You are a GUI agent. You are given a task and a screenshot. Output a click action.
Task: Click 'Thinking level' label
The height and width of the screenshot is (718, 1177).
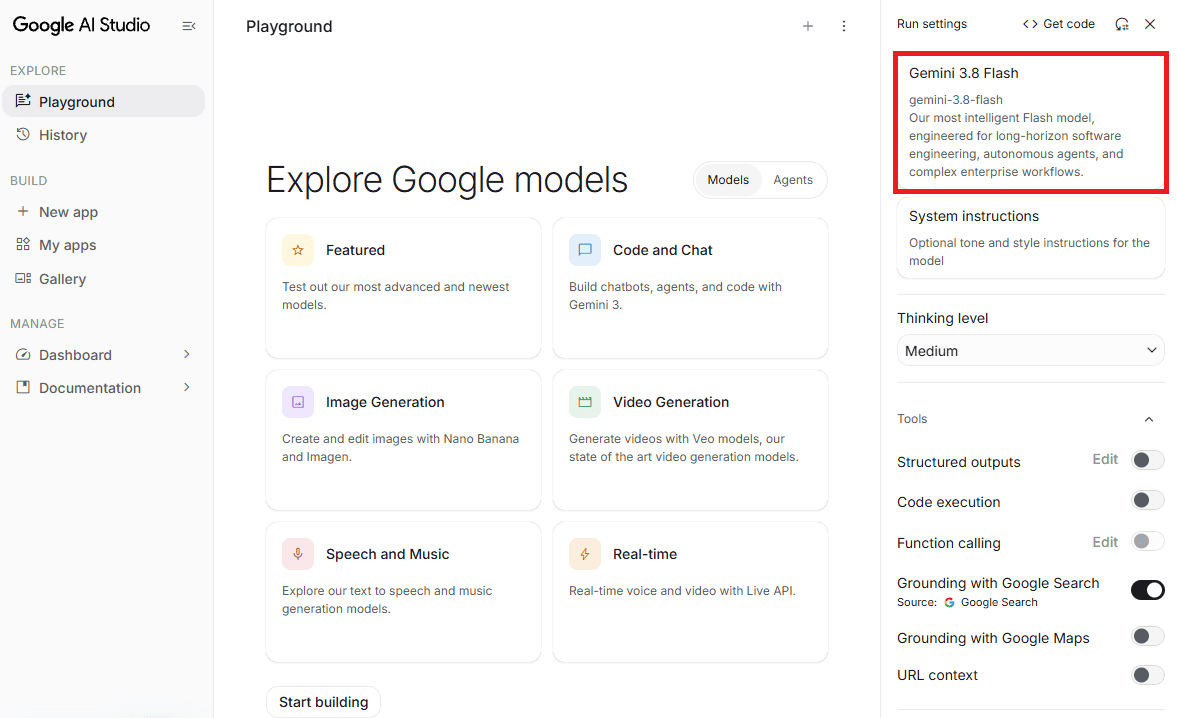(942, 318)
